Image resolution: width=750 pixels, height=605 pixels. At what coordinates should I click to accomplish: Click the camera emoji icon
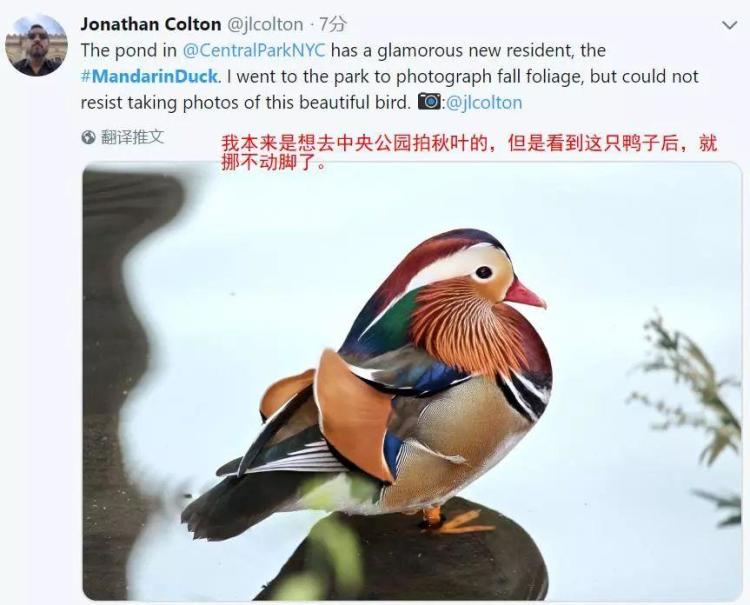pos(430,101)
